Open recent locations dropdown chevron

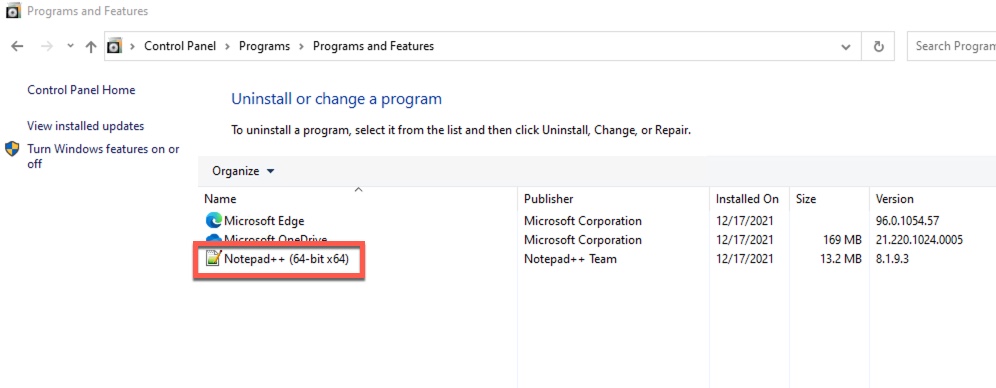coord(71,46)
